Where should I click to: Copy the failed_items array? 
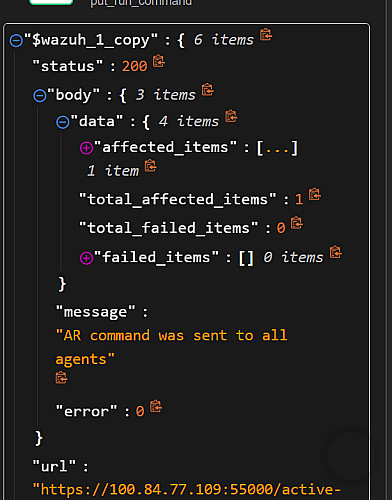click(336, 252)
